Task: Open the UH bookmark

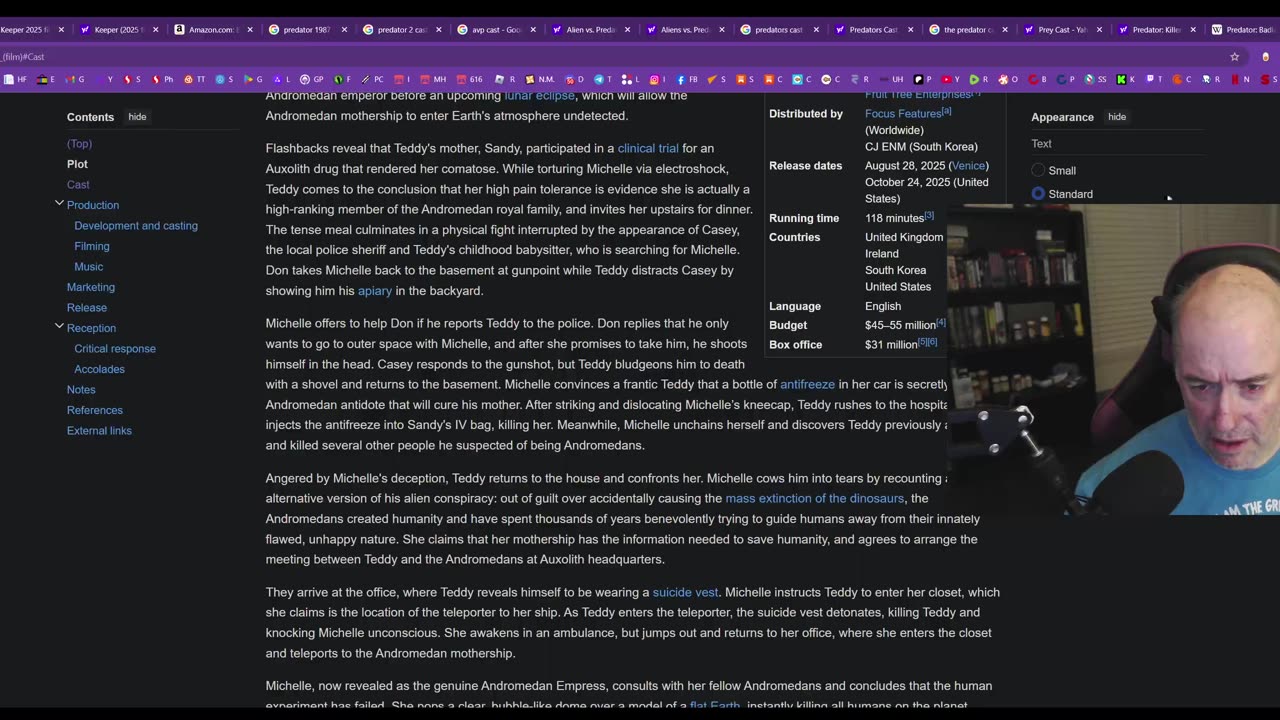Action: [x=892, y=79]
